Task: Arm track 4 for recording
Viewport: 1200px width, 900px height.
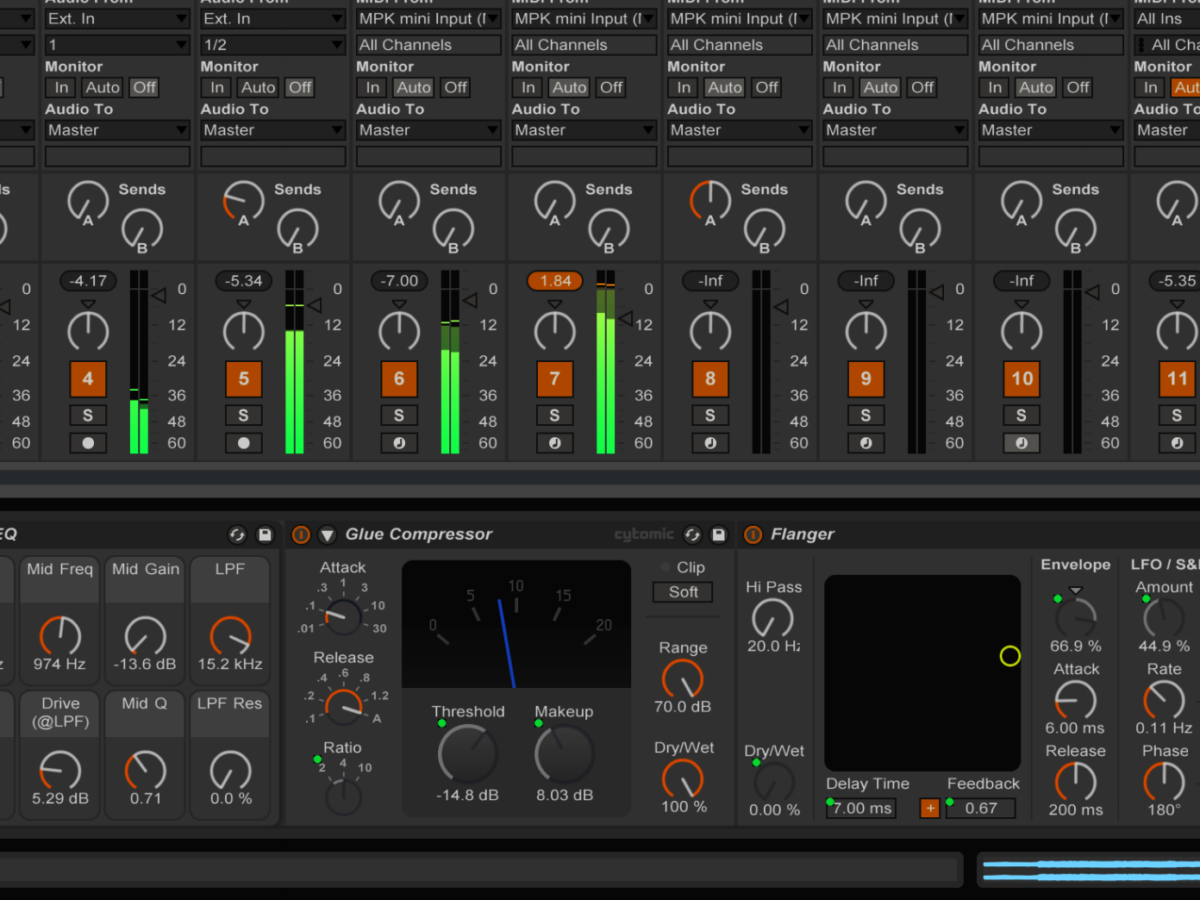Action: (x=88, y=443)
